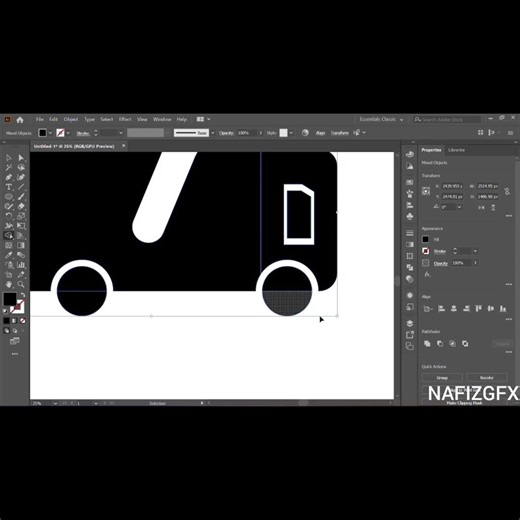520x520 pixels.
Task: Select the Pen tool
Action: pos(9,177)
